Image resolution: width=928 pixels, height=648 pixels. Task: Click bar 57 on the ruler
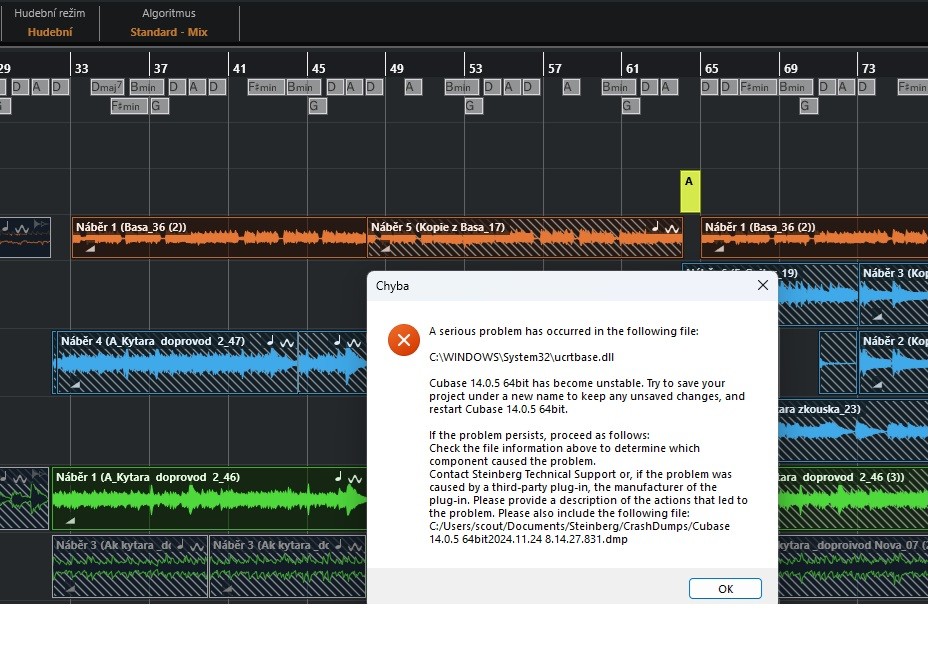coord(555,69)
